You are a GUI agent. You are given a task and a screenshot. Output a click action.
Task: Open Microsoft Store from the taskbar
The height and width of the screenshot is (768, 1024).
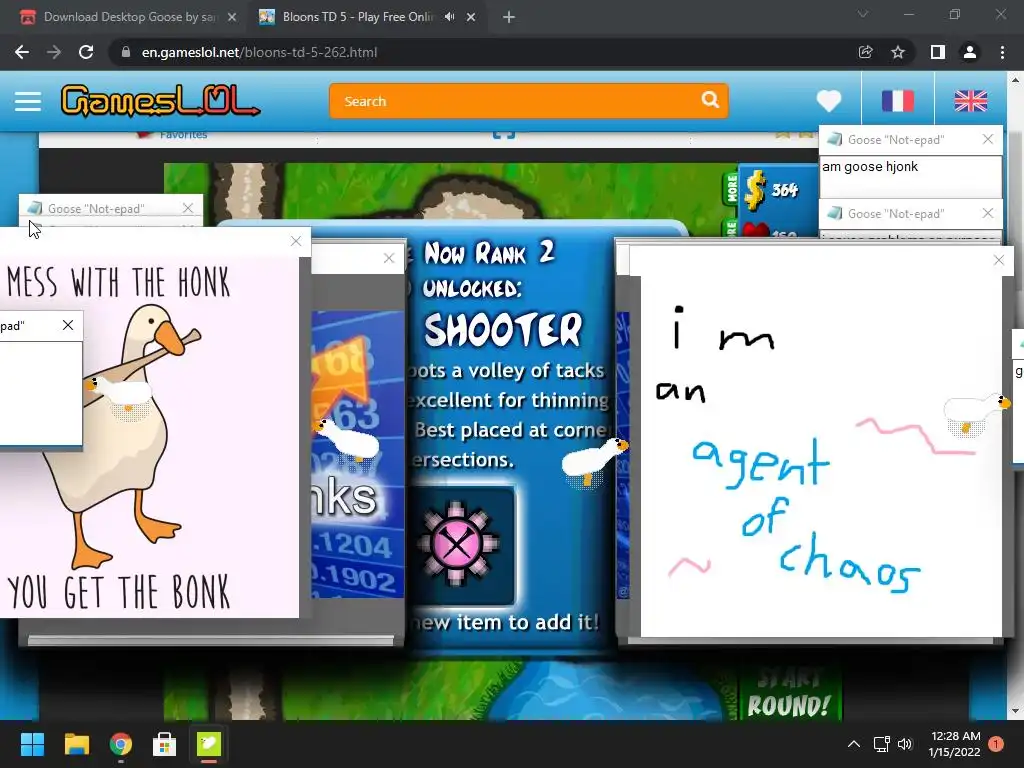(165, 744)
